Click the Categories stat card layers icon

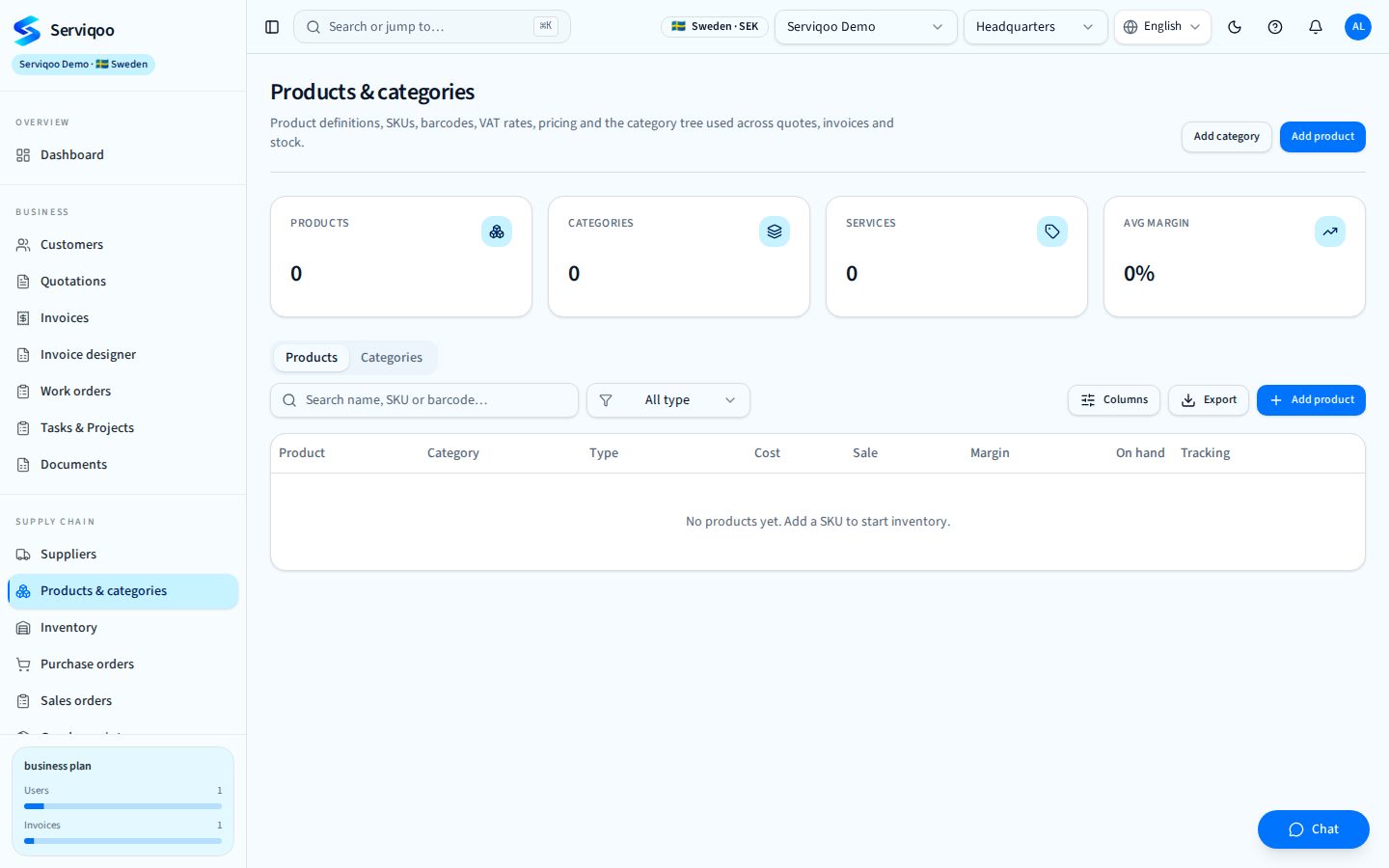coord(775,231)
